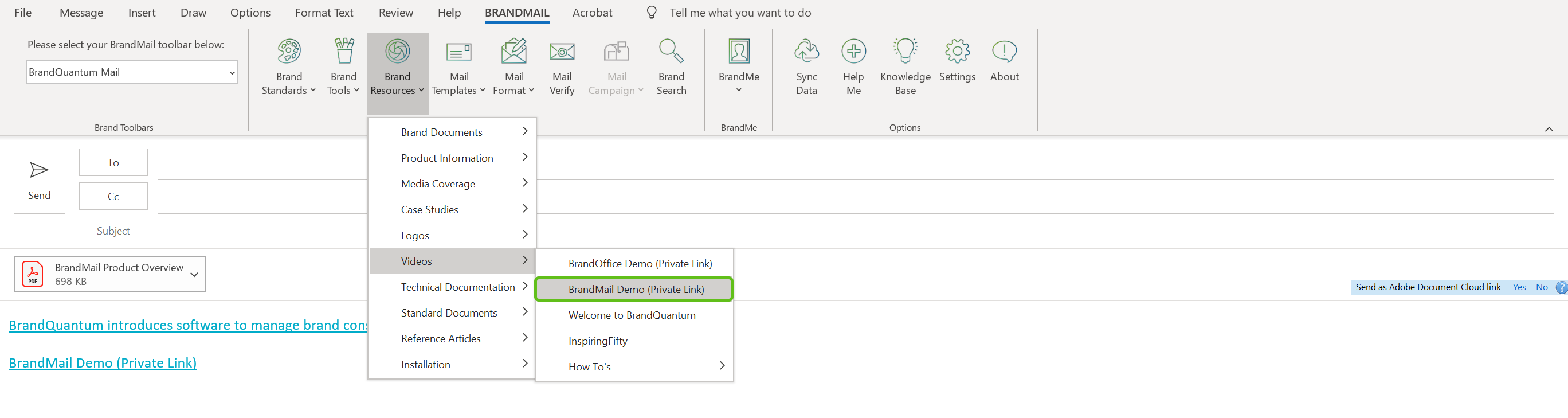Image resolution: width=1568 pixels, height=418 pixels.
Task: Open the Mail Format envelope icon
Action: click(513, 51)
